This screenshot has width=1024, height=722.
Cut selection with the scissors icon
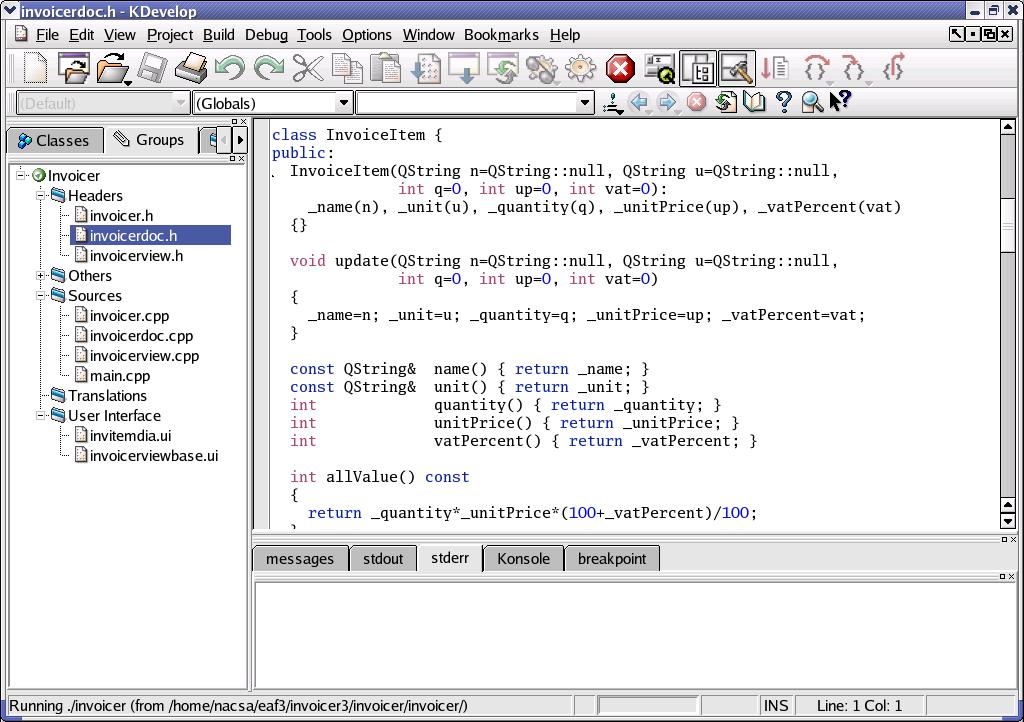point(308,68)
